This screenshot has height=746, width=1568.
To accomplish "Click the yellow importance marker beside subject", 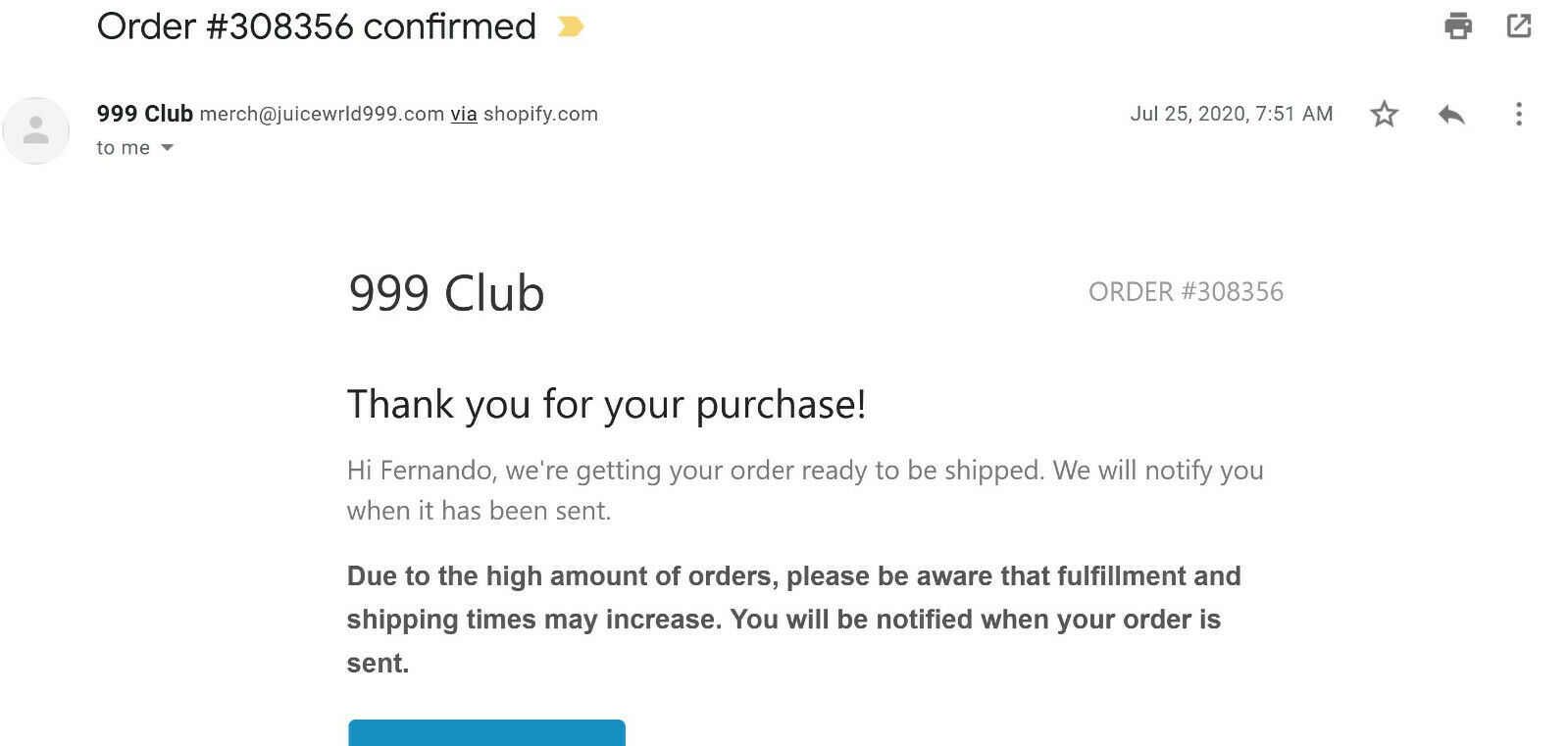I will [x=570, y=26].
